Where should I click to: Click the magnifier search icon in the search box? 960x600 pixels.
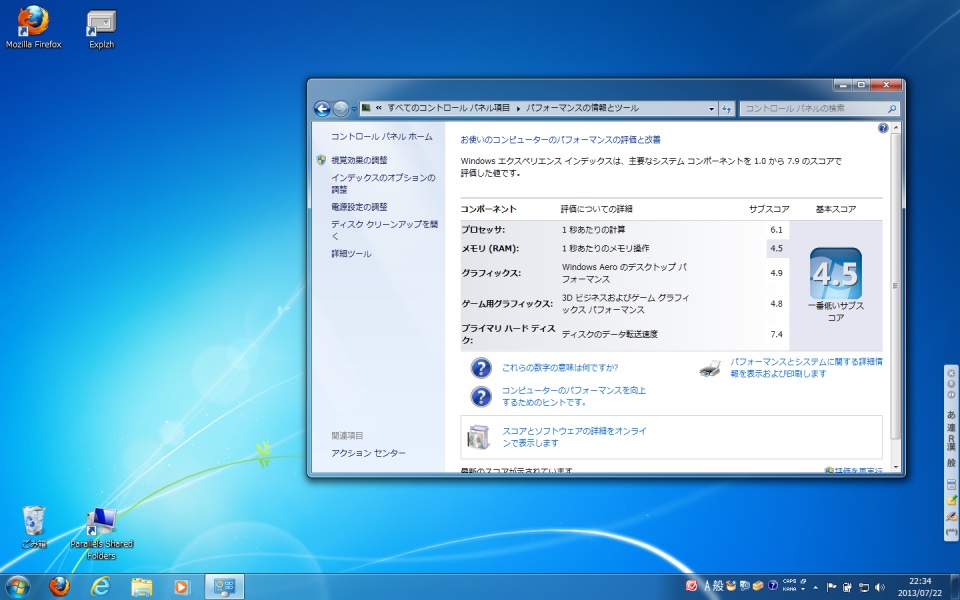coord(892,108)
